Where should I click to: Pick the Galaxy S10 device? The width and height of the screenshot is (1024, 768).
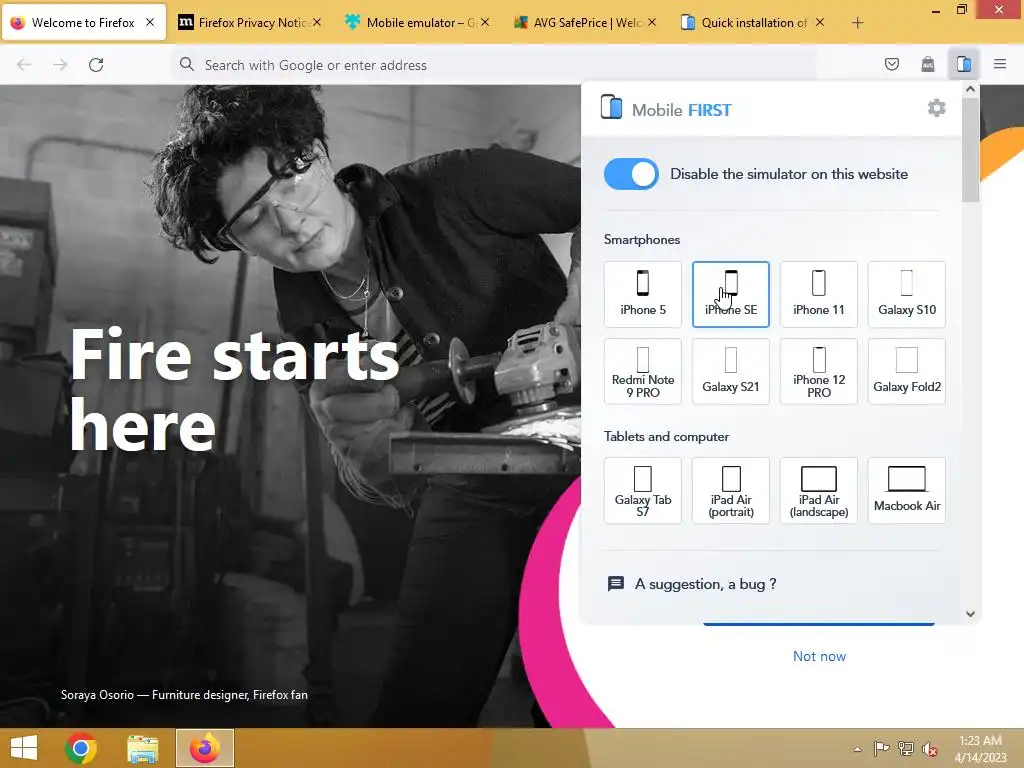tap(906, 294)
